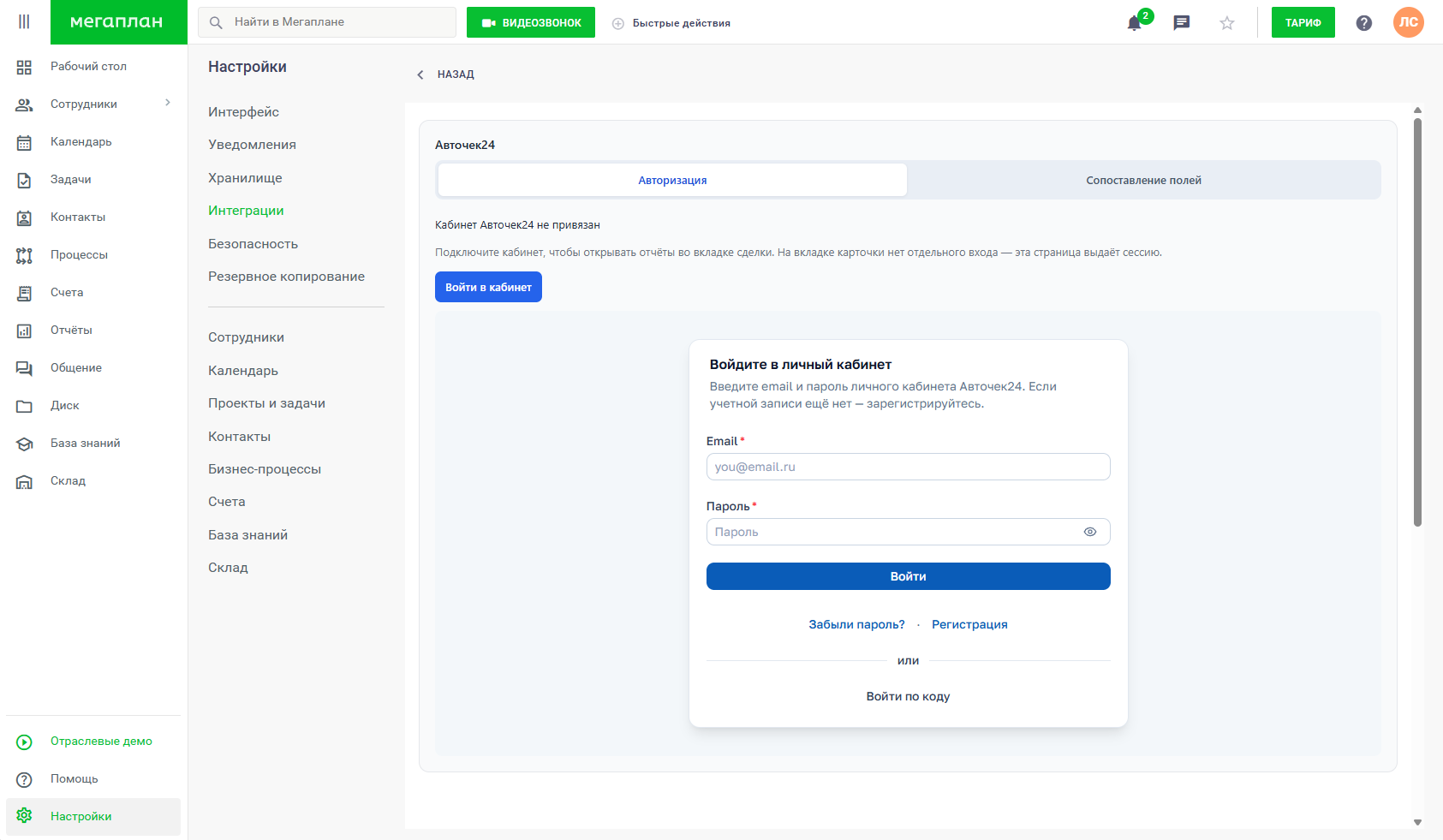Viewport: 1443px width, 840px height.
Task: Switch to the Сопоставление полей tab
Action: click(1143, 180)
